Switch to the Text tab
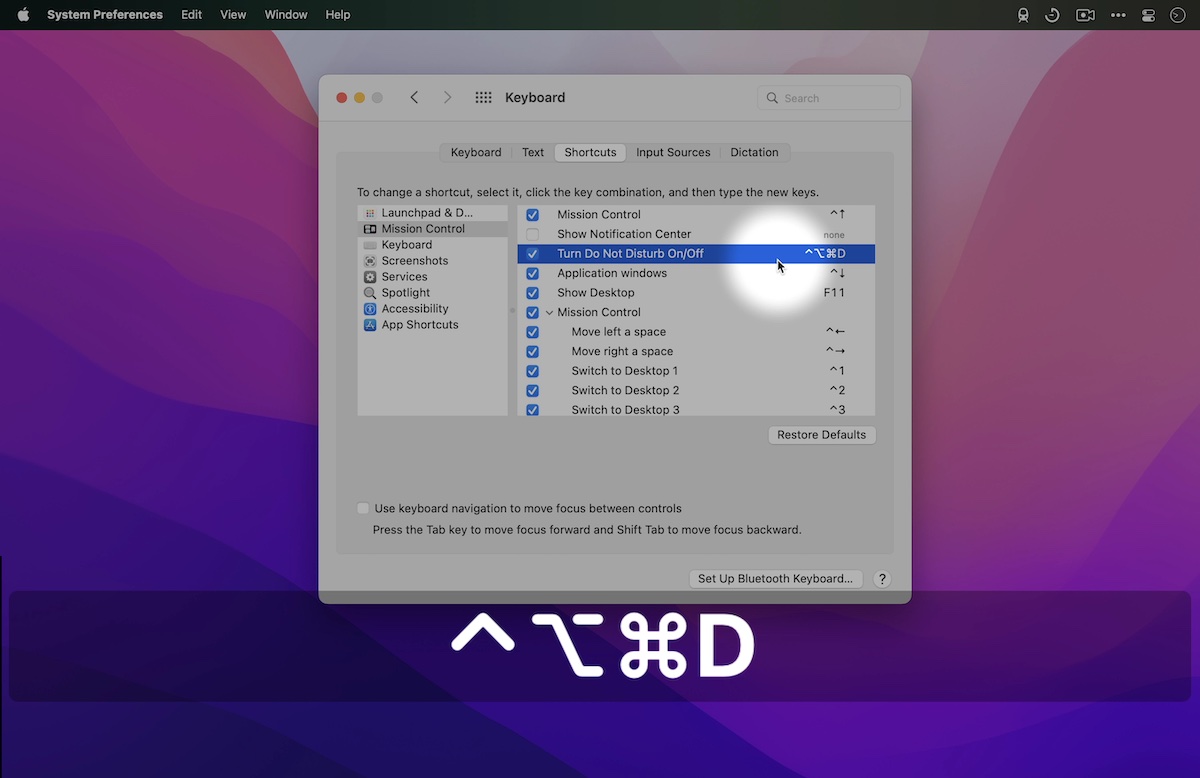 [x=533, y=152]
